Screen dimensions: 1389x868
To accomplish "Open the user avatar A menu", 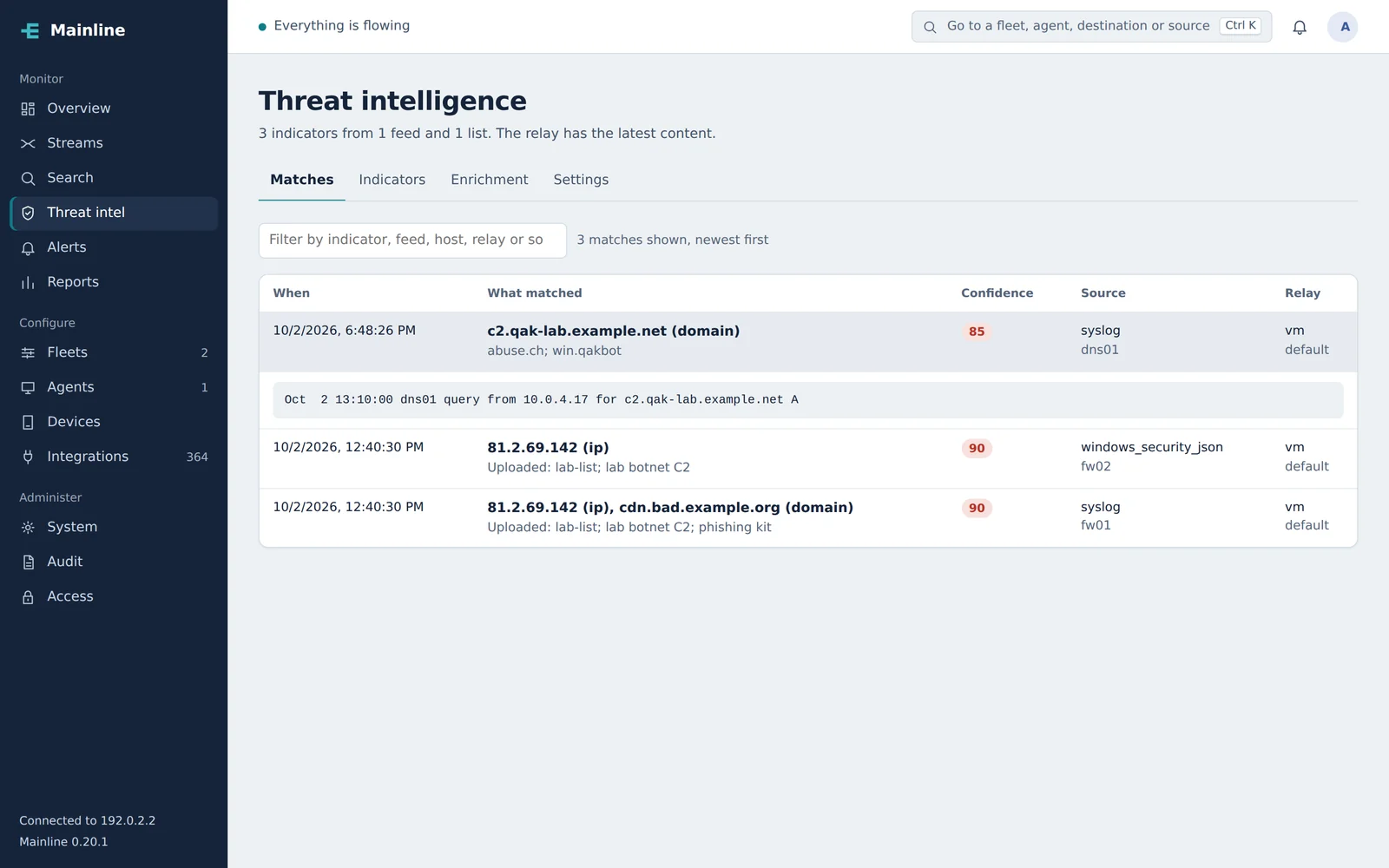I will pyautogui.click(x=1343, y=27).
